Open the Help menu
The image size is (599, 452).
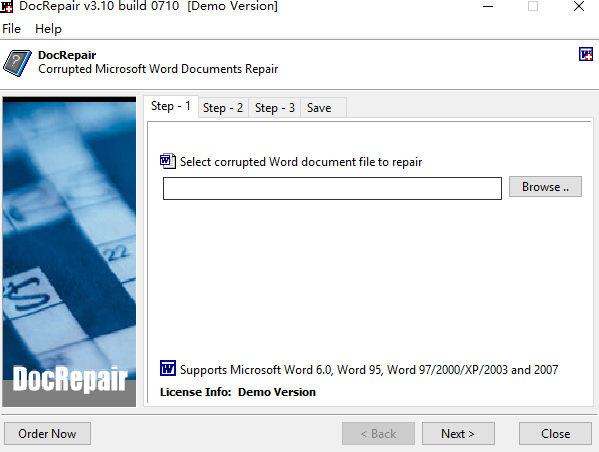click(x=48, y=29)
